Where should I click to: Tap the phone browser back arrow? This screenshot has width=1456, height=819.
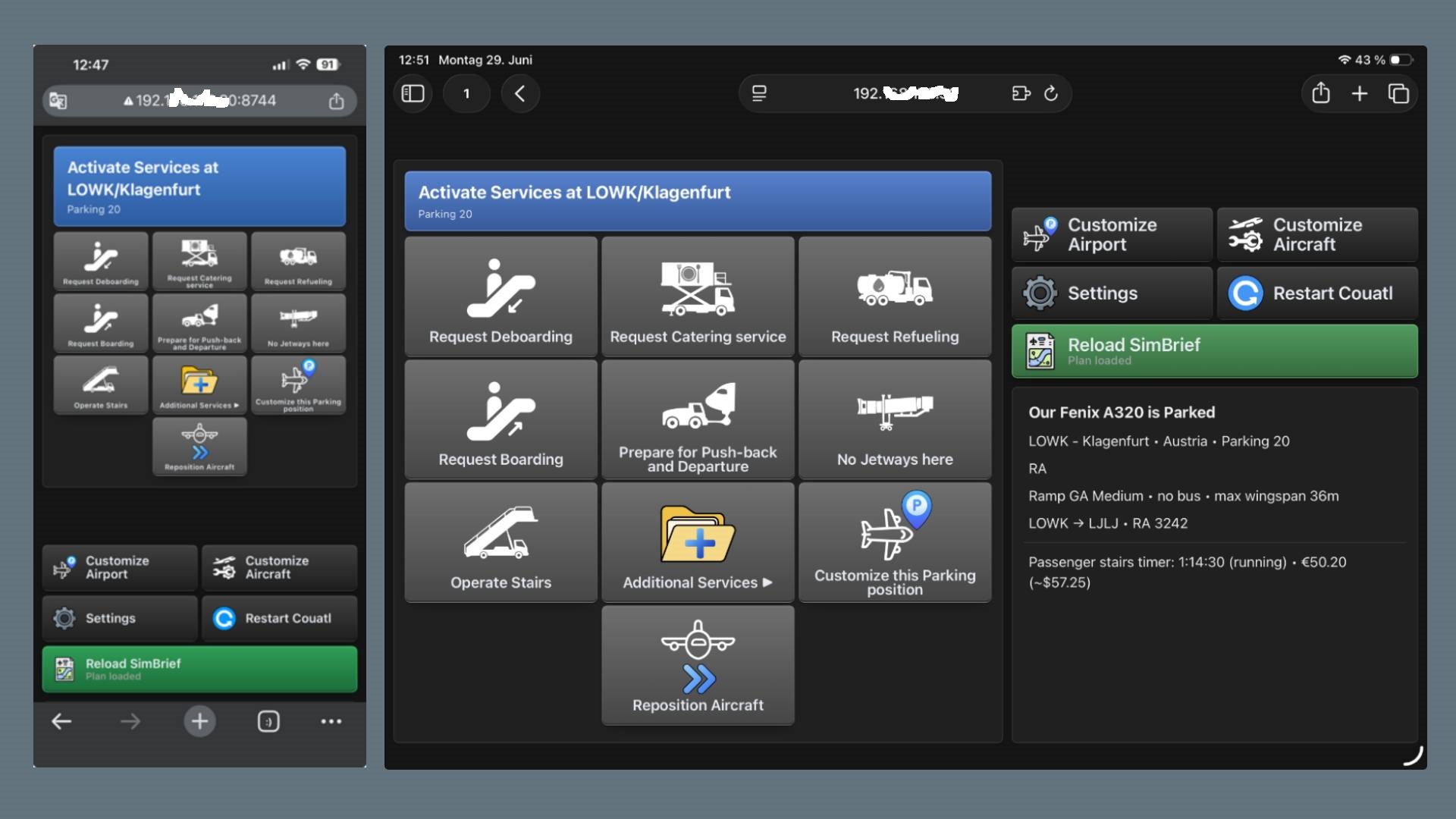coord(61,721)
